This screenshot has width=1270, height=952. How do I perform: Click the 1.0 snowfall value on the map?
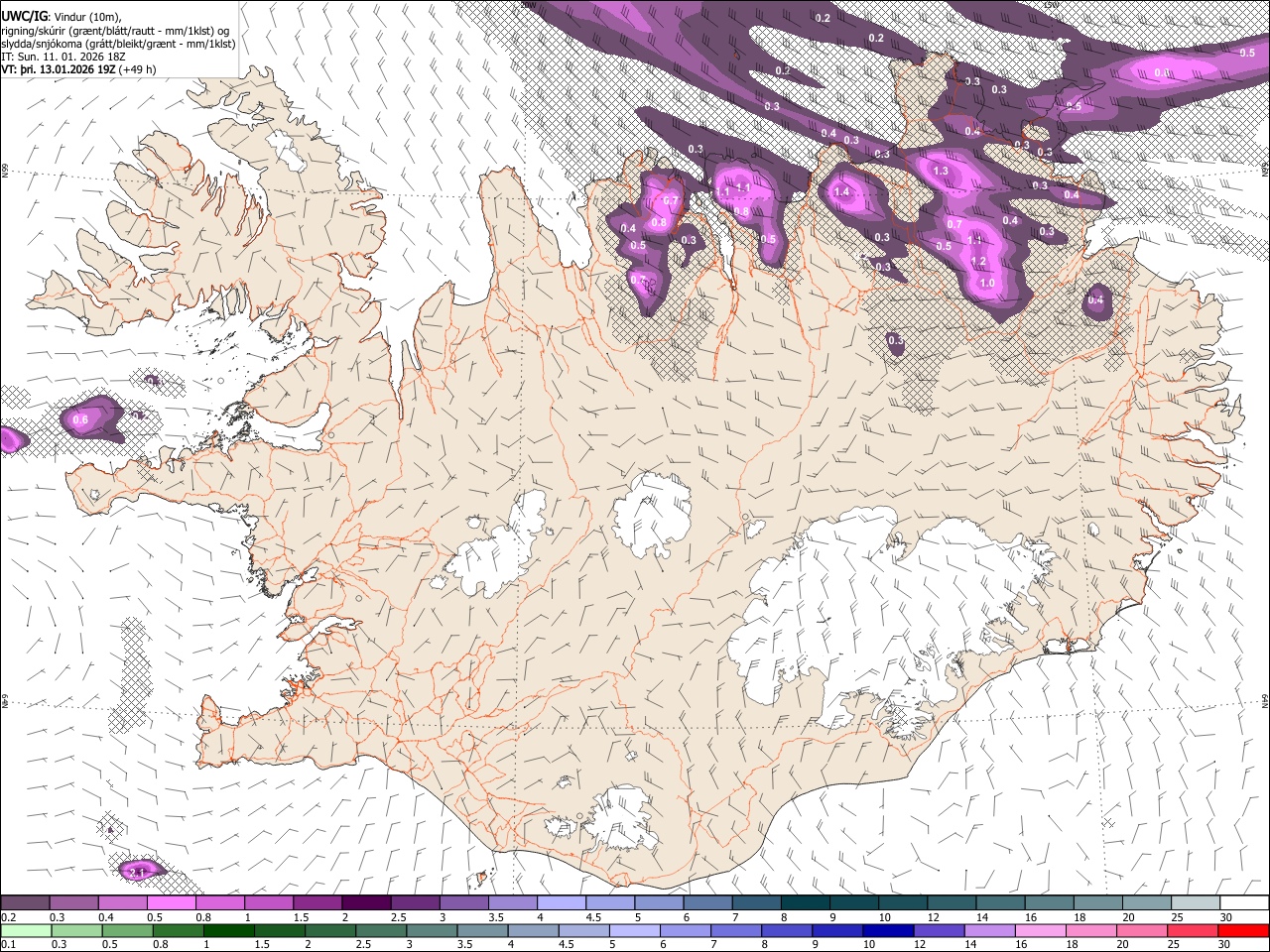point(987,283)
